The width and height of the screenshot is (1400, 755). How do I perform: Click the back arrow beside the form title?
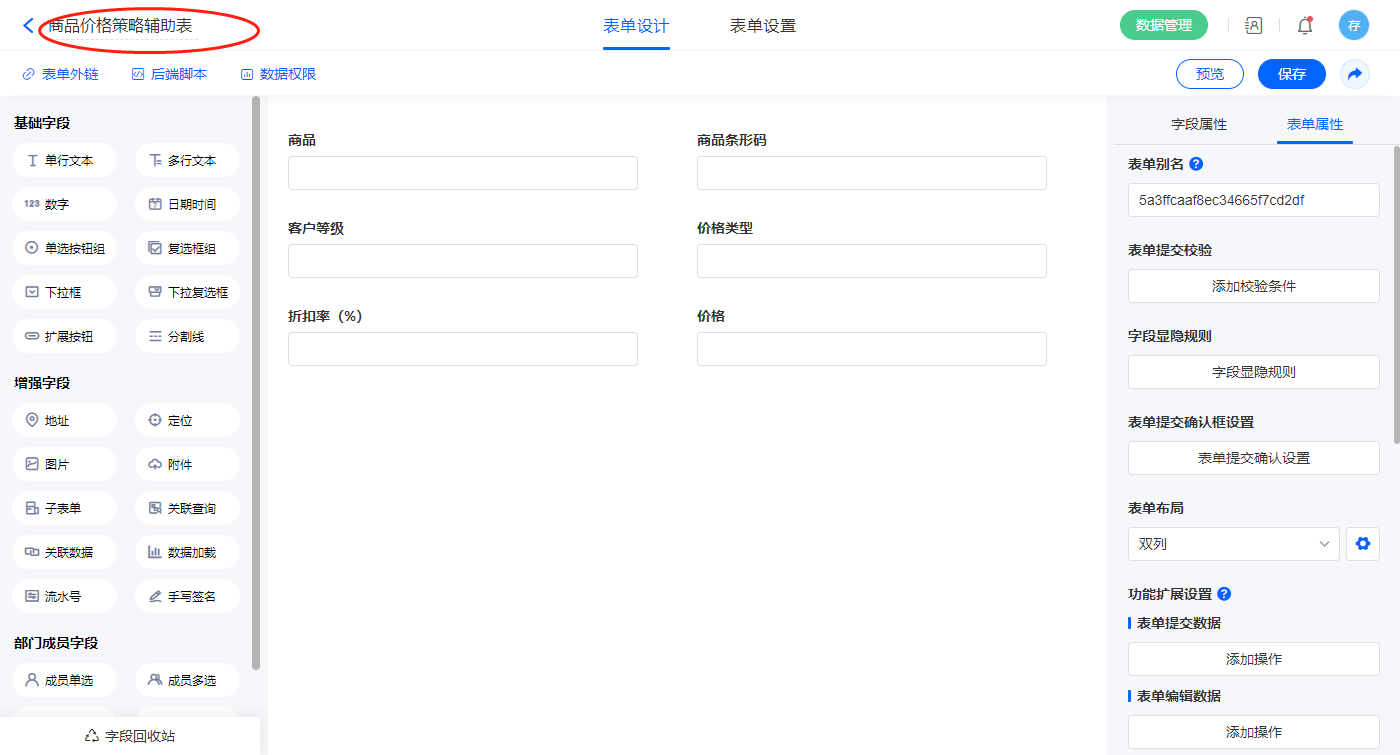point(28,26)
